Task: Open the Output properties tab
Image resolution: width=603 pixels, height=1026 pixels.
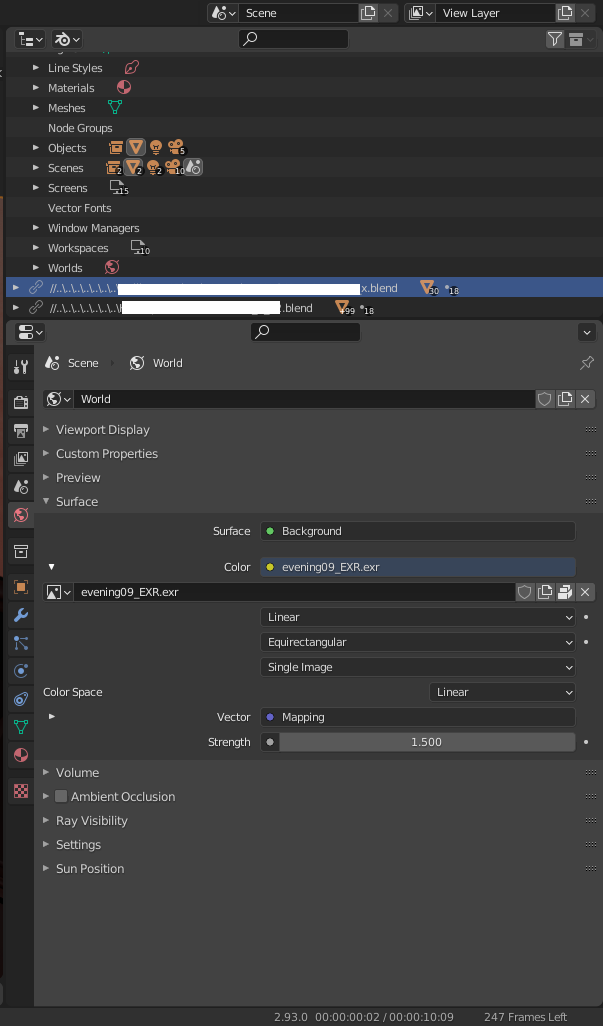Action: coord(21,430)
